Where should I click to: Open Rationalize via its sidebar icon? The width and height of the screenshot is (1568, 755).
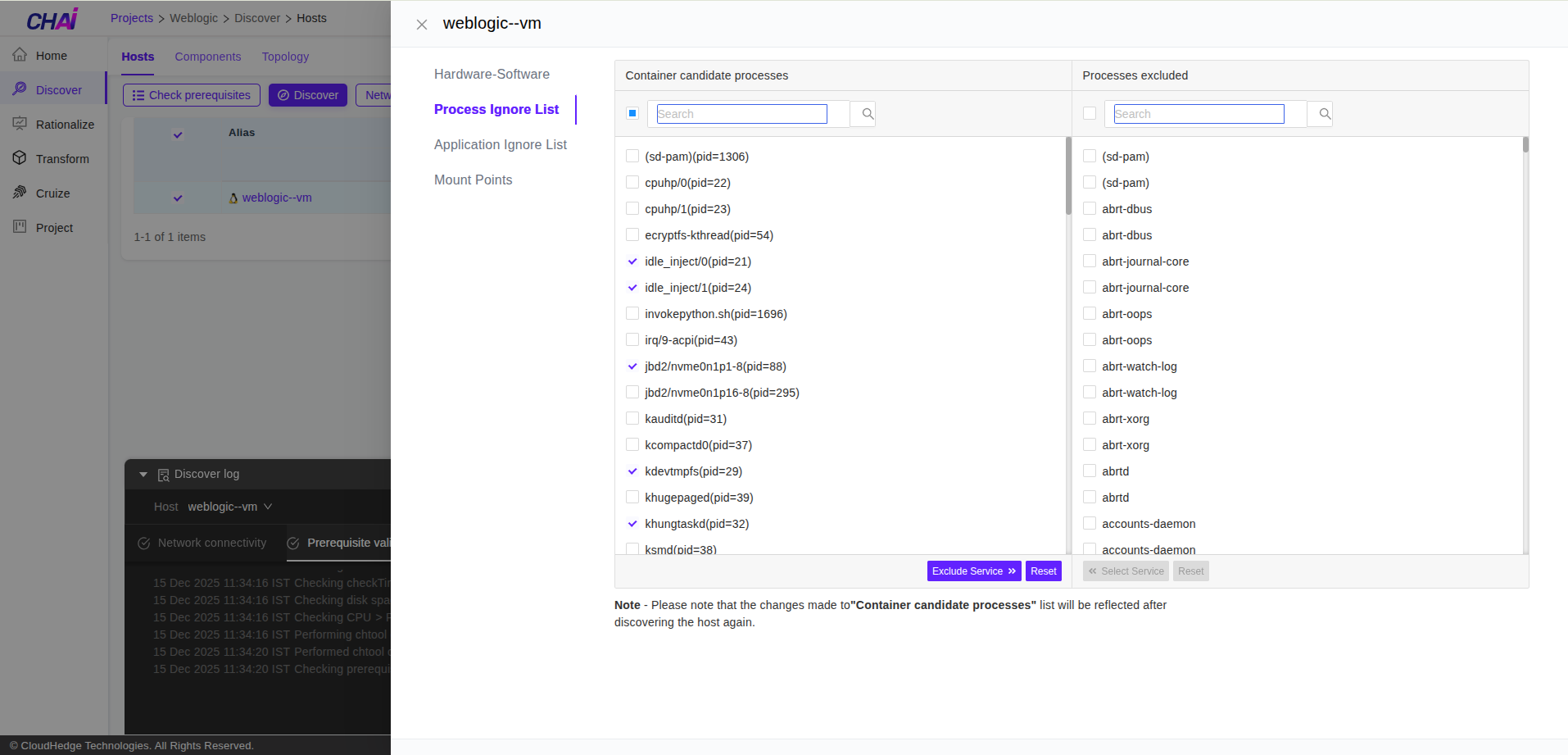20,124
